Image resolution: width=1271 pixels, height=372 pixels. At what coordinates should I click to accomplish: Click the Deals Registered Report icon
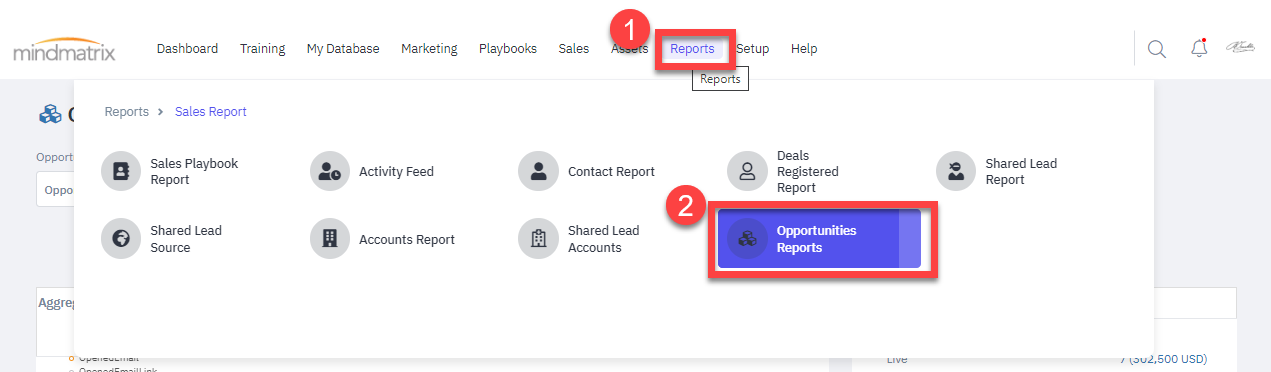(747, 171)
